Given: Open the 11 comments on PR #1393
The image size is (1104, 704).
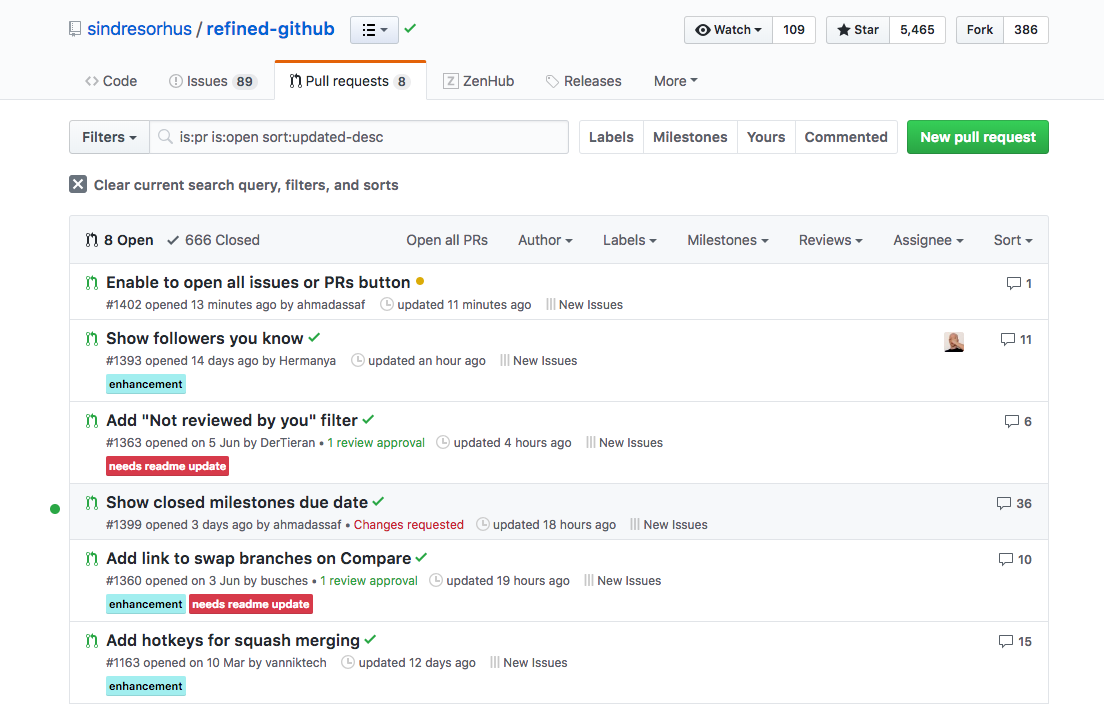Looking at the screenshot, I should point(1016,339).
